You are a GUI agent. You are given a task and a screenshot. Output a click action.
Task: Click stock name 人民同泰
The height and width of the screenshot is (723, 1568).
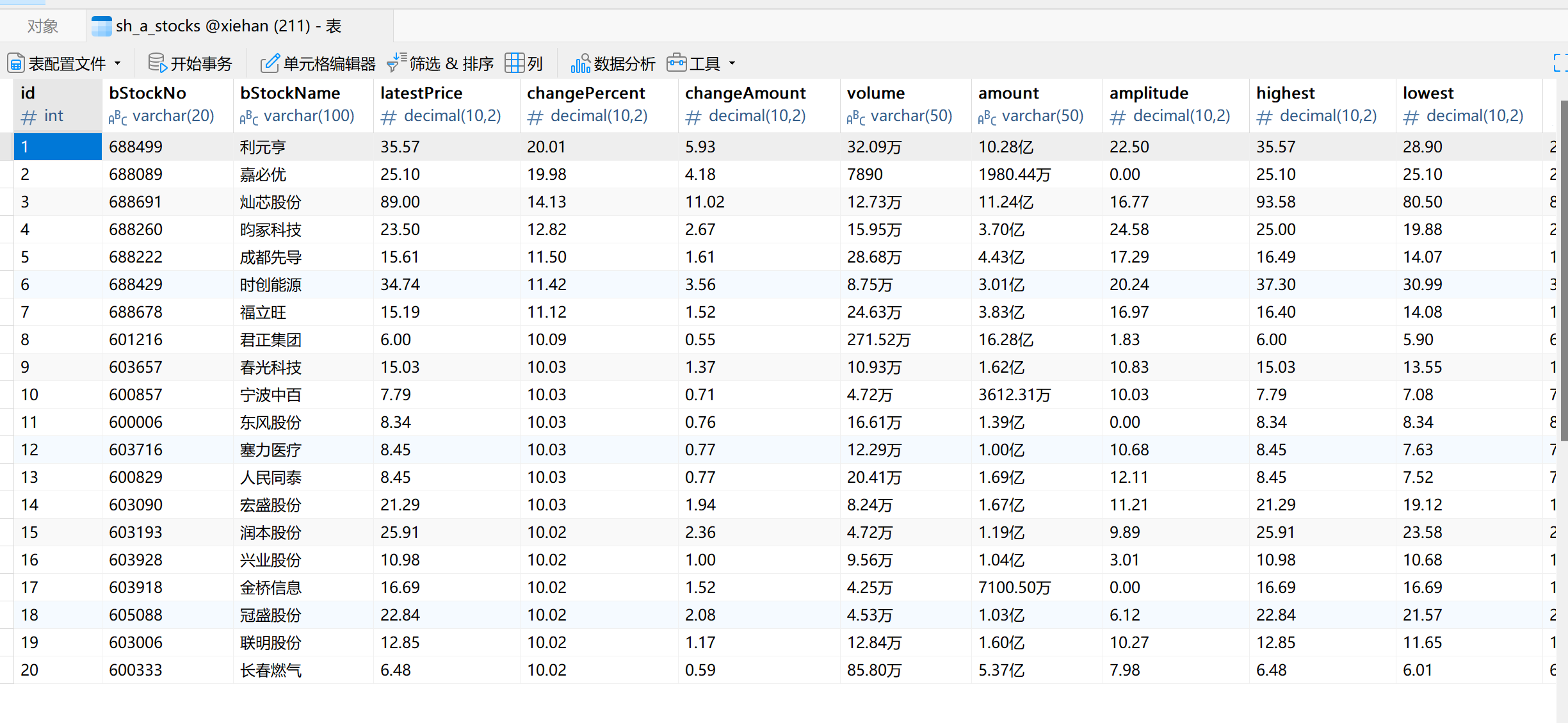(x=270, y=477)
